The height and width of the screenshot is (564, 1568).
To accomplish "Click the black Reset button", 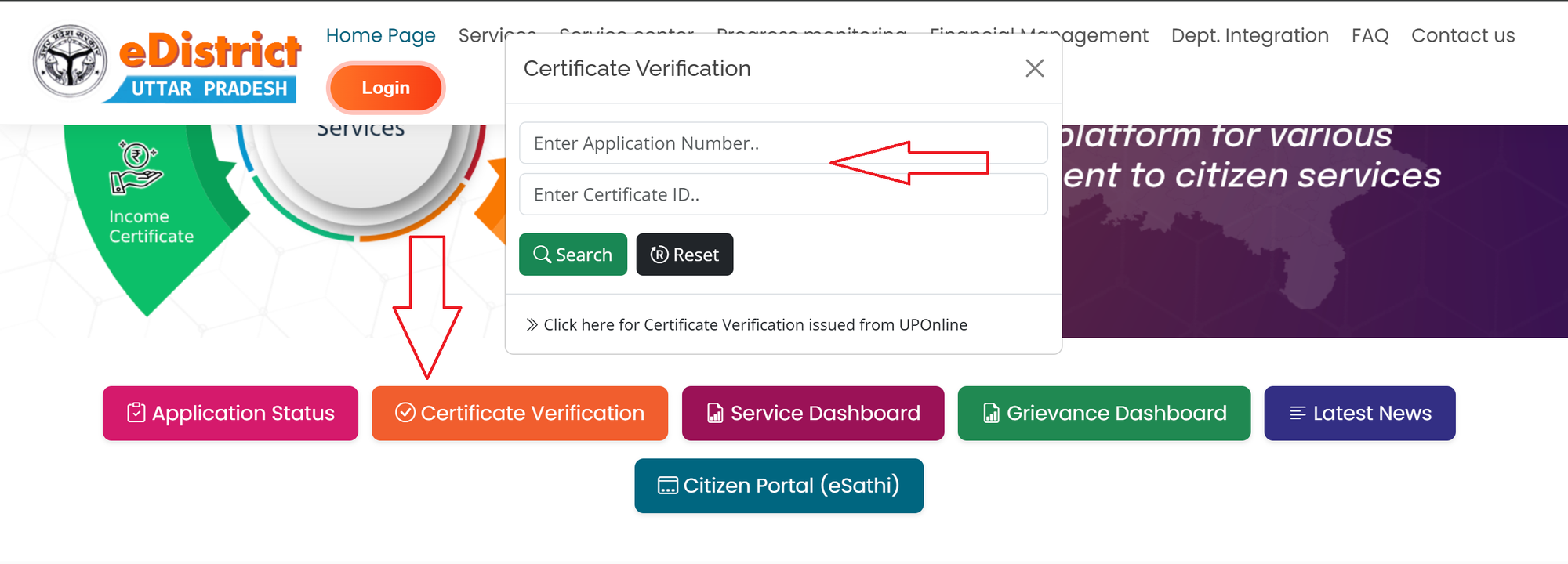I will (x=684, y=255).
